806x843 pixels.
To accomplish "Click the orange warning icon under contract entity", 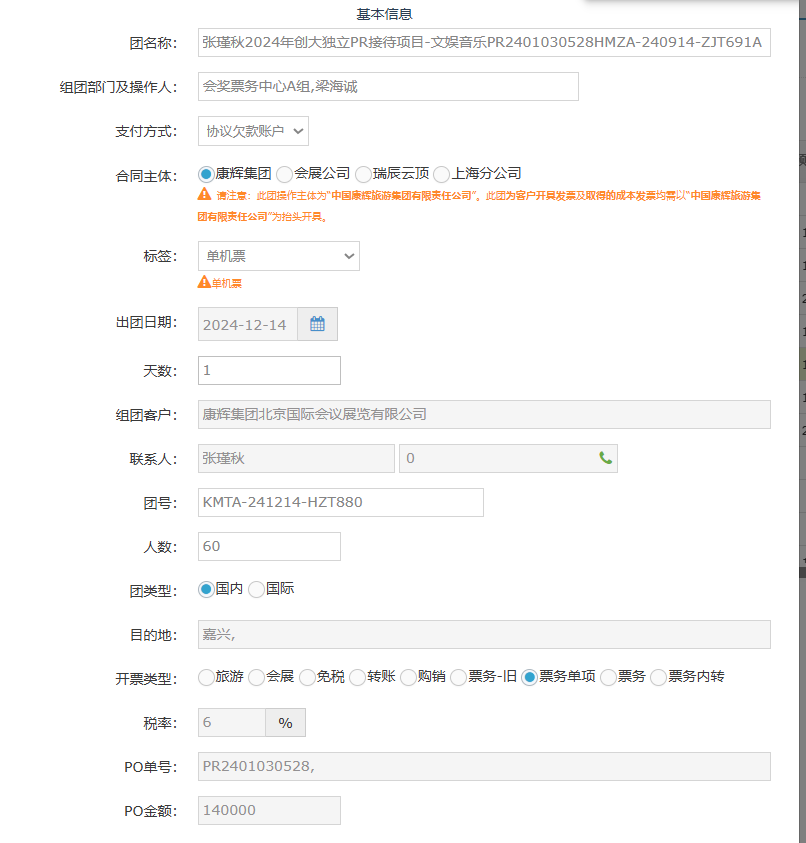I will pos(204,196).
